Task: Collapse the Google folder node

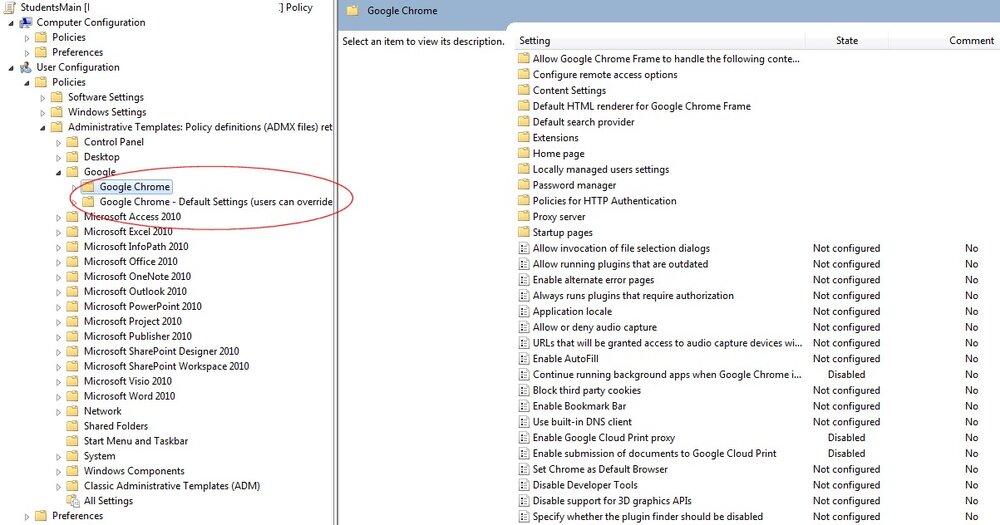Action: coord(59,172)
